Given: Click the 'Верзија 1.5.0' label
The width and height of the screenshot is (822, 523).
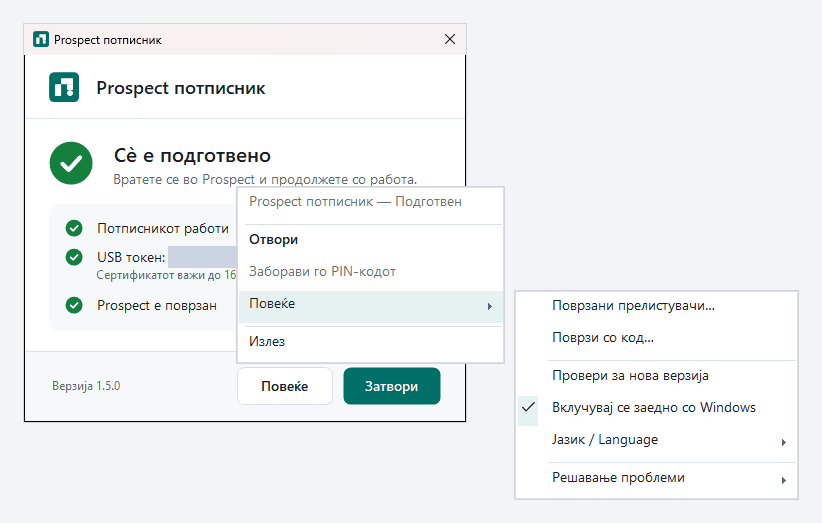Looking at the screenshot, I should pos(86,386).
